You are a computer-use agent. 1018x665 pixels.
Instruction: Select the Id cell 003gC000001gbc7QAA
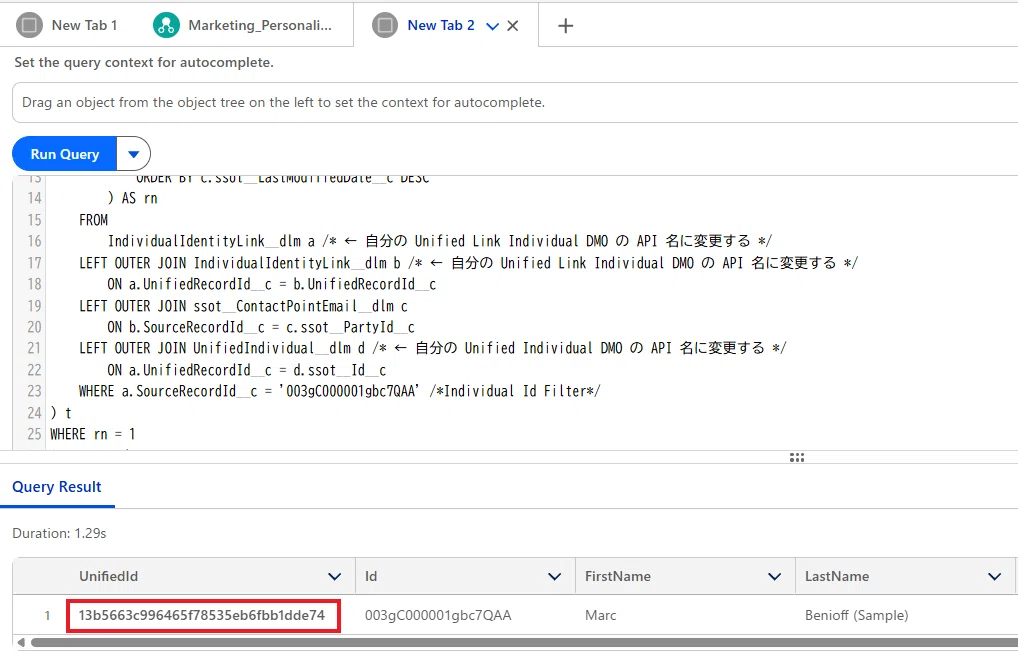[438, 615]
